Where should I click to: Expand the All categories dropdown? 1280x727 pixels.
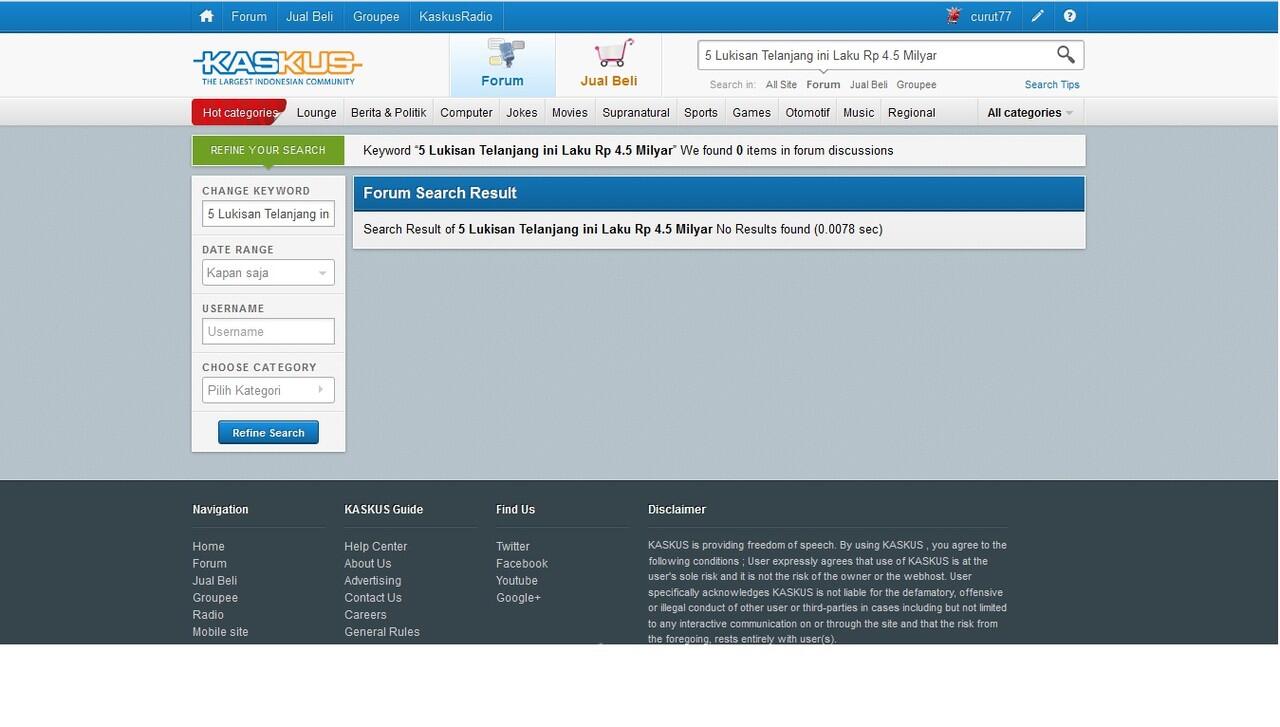click(1030, 112)
